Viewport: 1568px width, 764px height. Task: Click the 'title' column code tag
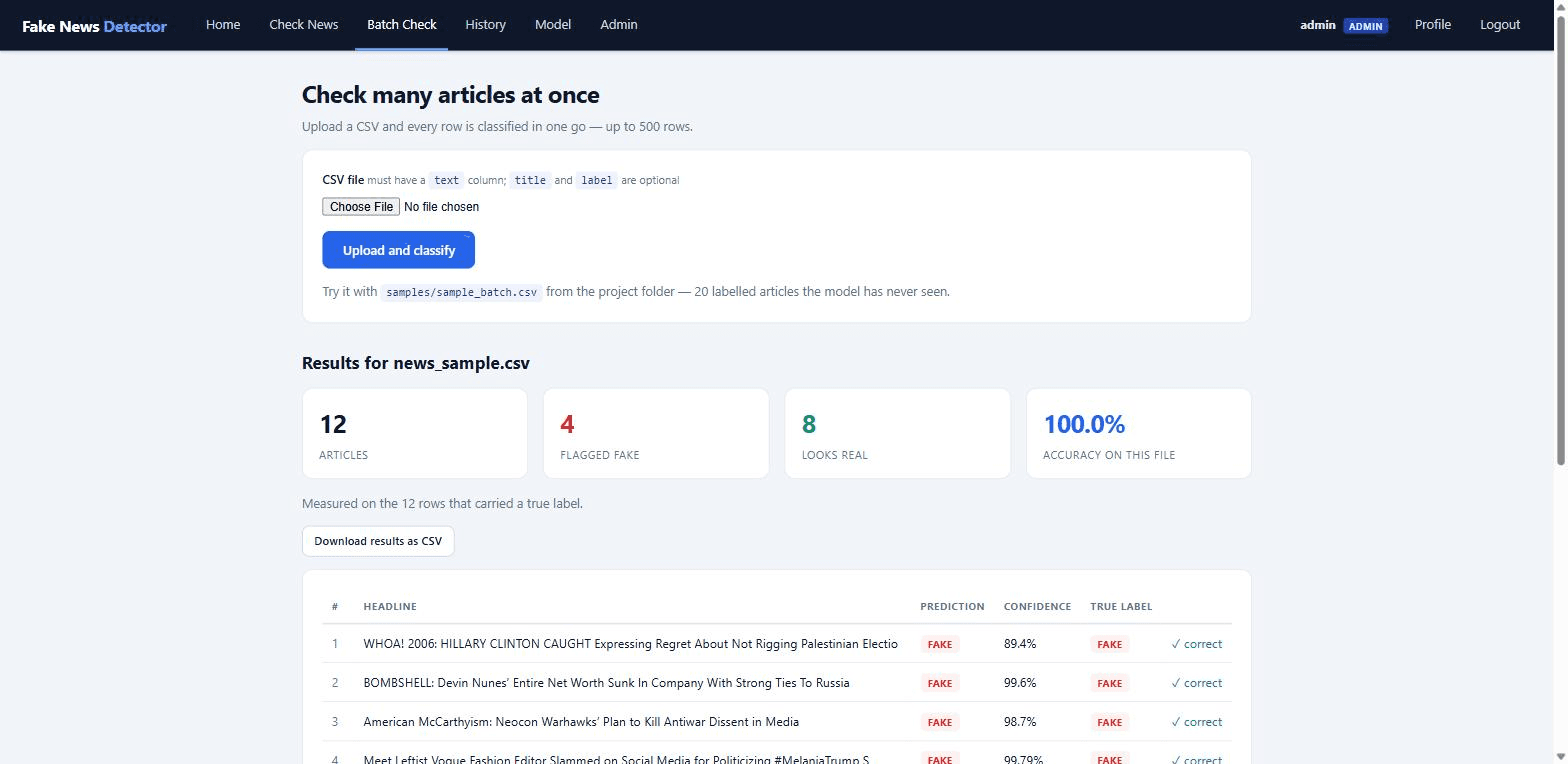pos(530,181)
